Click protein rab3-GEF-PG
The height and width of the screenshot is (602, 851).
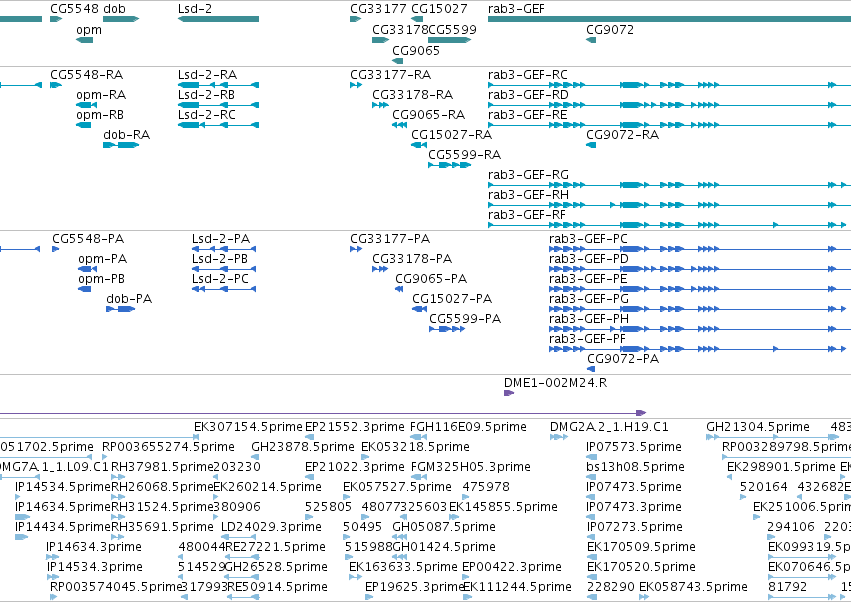click(x=589, y=299)
